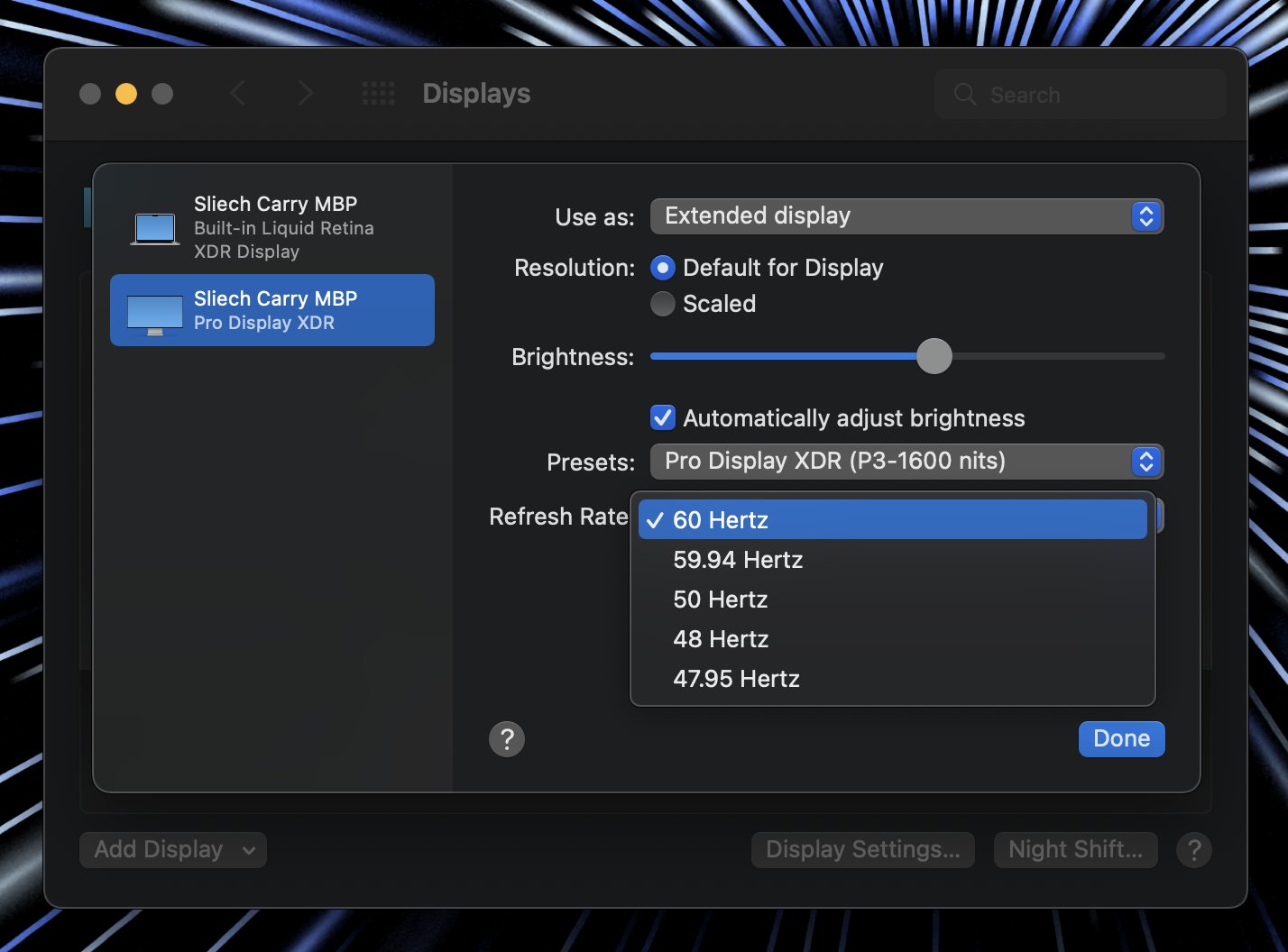Enable the Scaled resolution option

click(663, 304)
